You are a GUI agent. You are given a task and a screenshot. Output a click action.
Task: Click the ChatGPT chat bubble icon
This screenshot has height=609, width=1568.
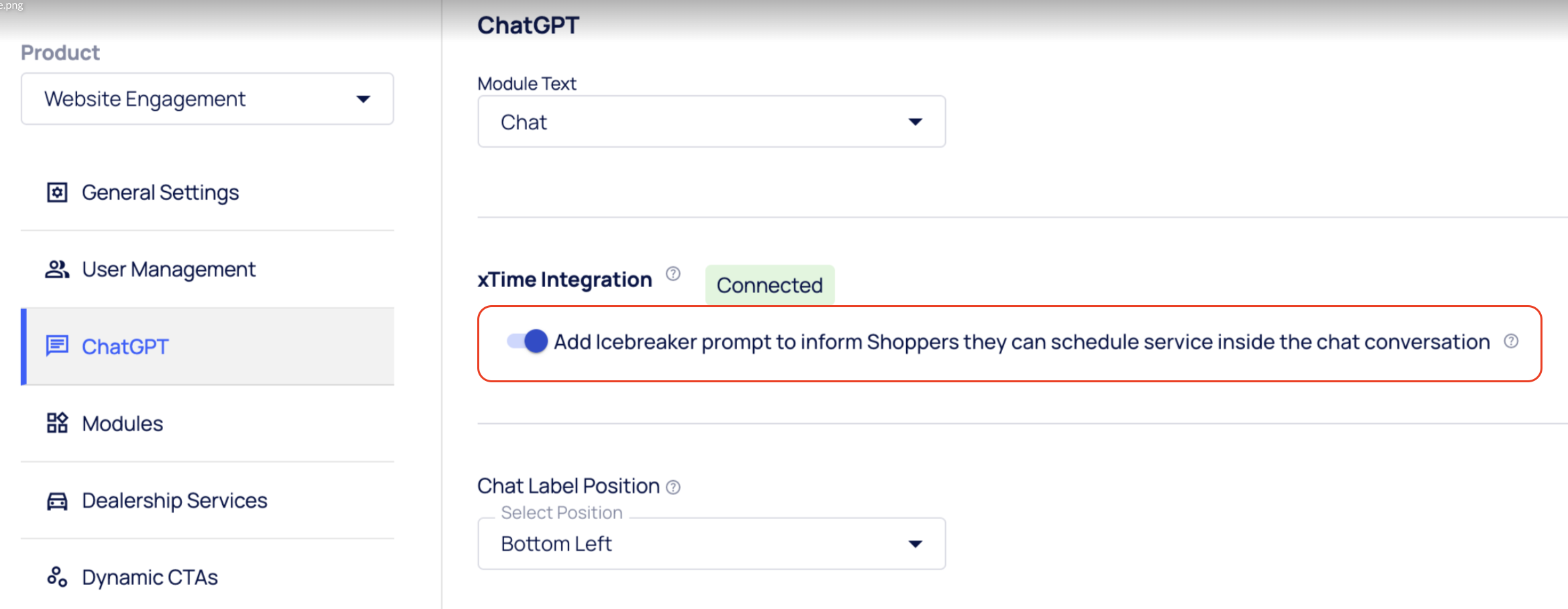(57, 346)
